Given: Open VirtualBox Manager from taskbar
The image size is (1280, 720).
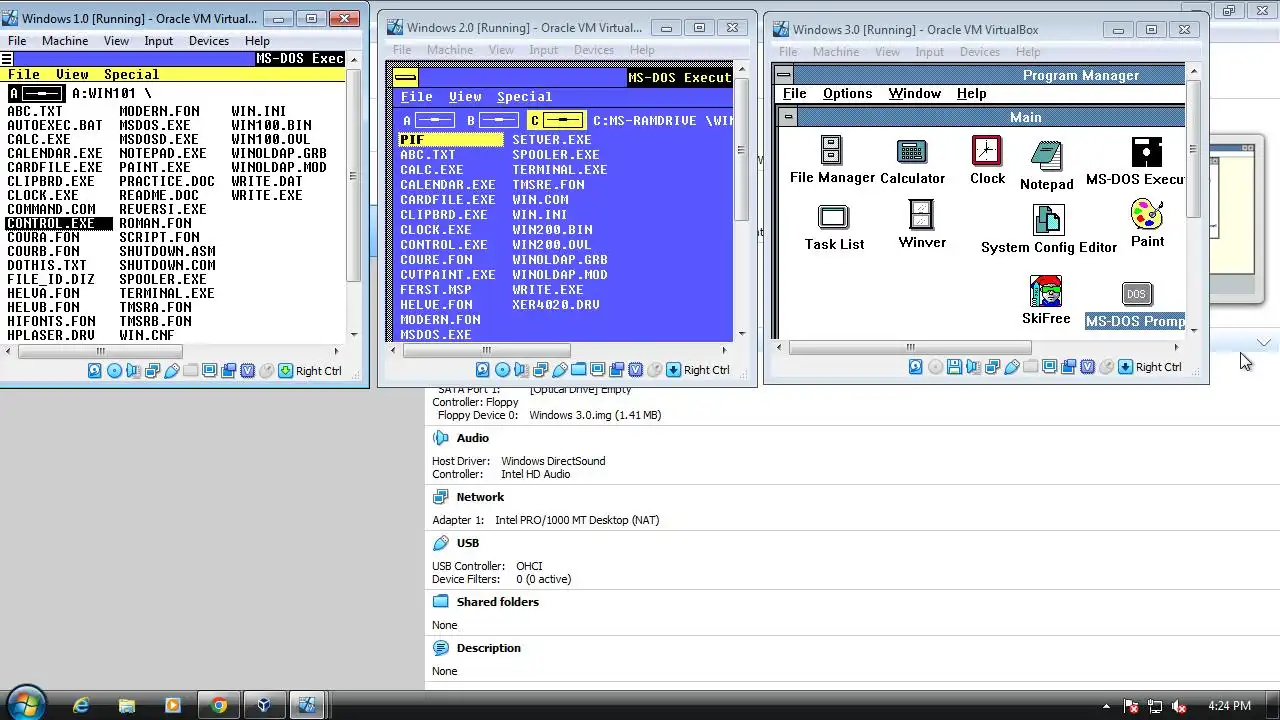Looking at the screenshot, I should 263,705.
